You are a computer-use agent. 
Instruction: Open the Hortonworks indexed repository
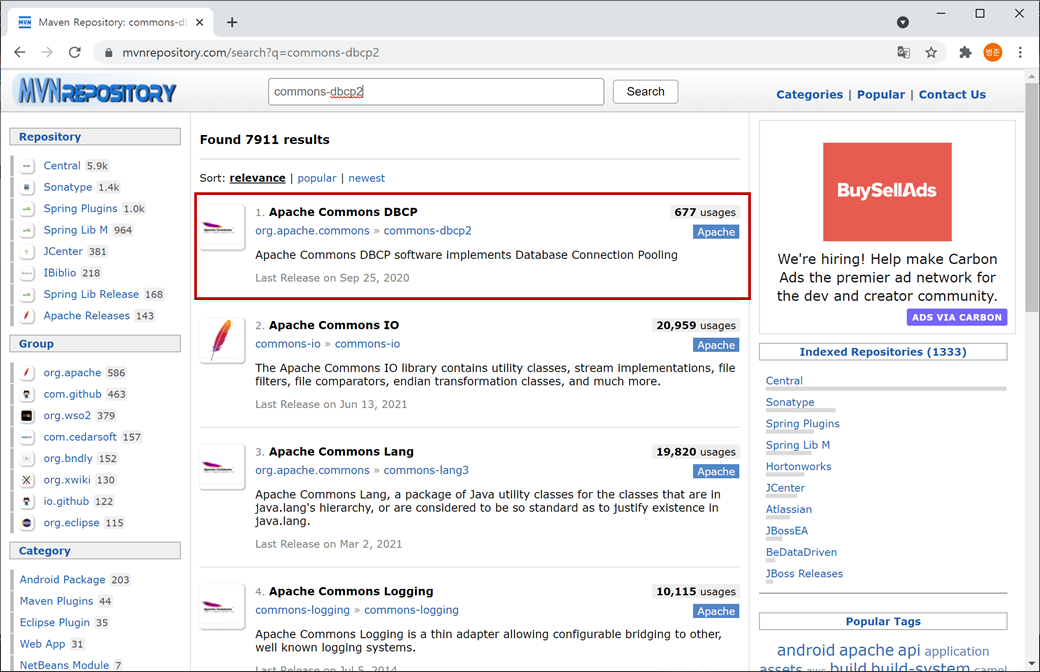pos(798,466)
